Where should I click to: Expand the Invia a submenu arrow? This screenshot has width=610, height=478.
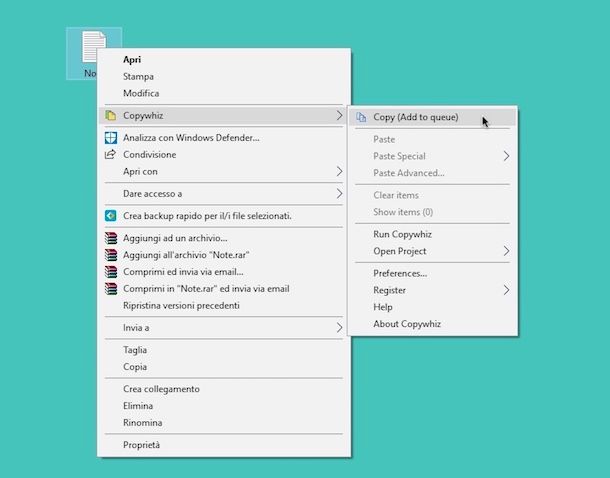coord(339,328)
